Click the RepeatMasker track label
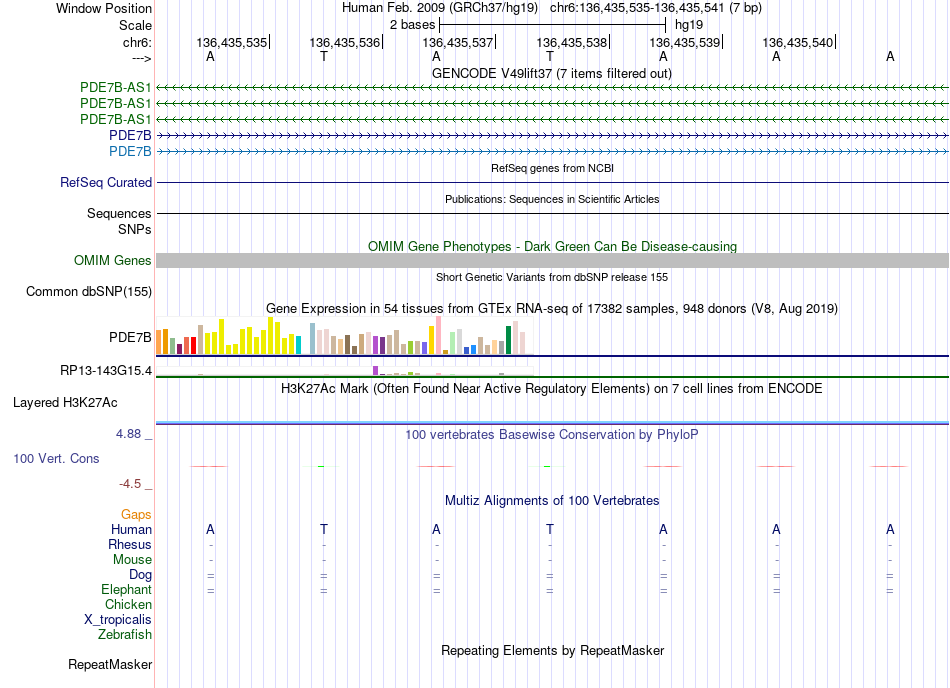This screenshot has height=688, width=950. (x=110, y=664)
